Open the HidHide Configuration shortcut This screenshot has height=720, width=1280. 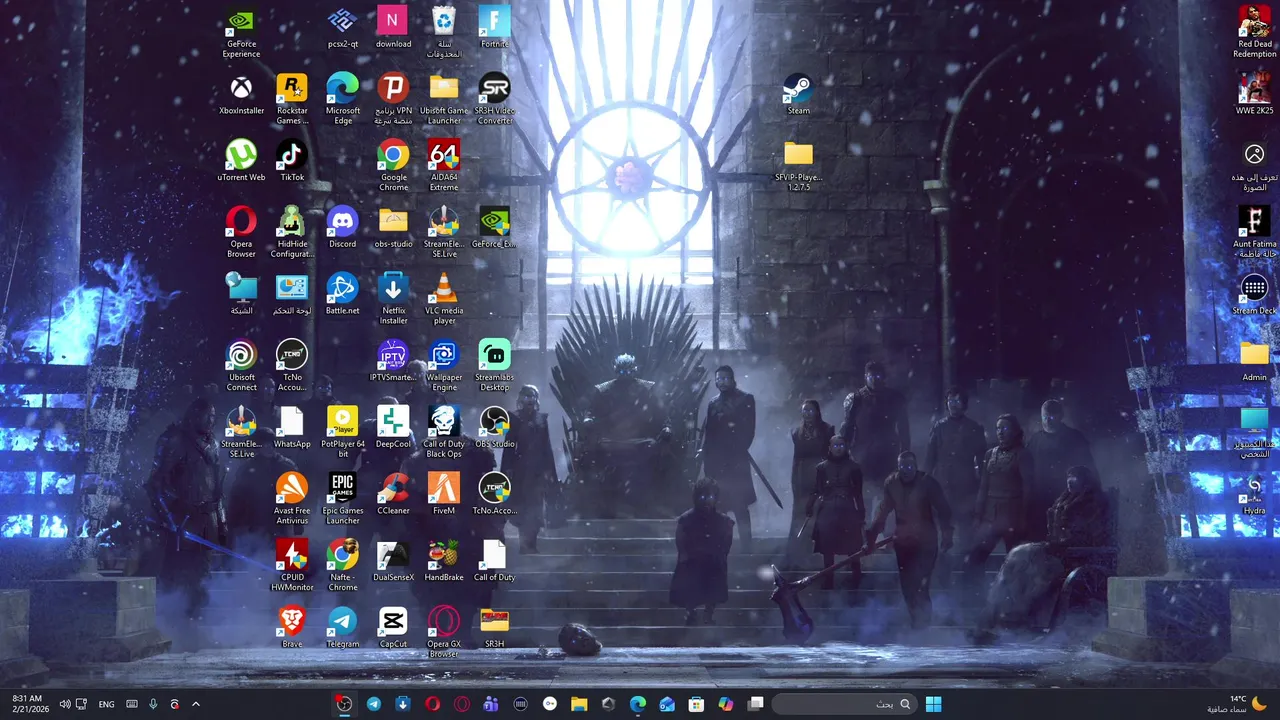coord(292,232)
